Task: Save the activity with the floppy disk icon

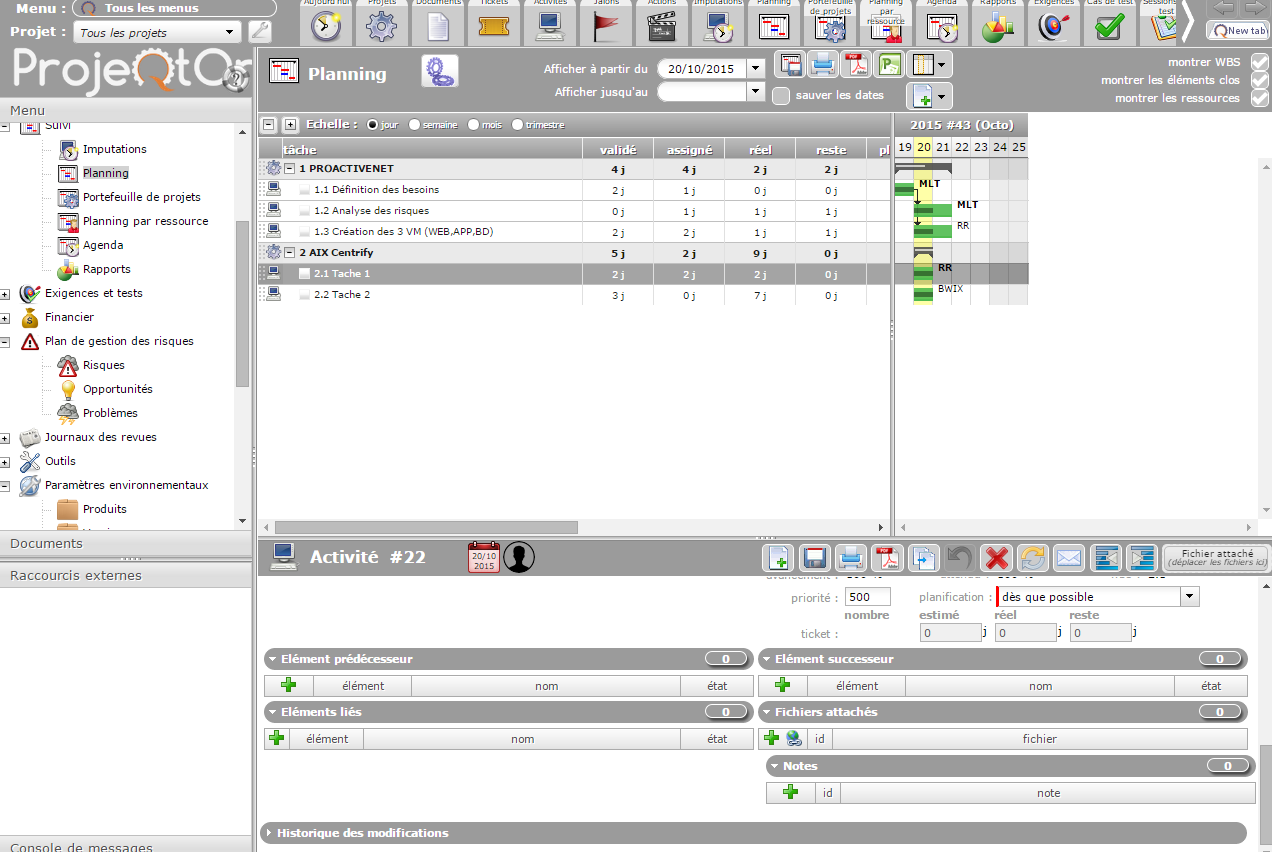Action: click(x=813, y=558)
